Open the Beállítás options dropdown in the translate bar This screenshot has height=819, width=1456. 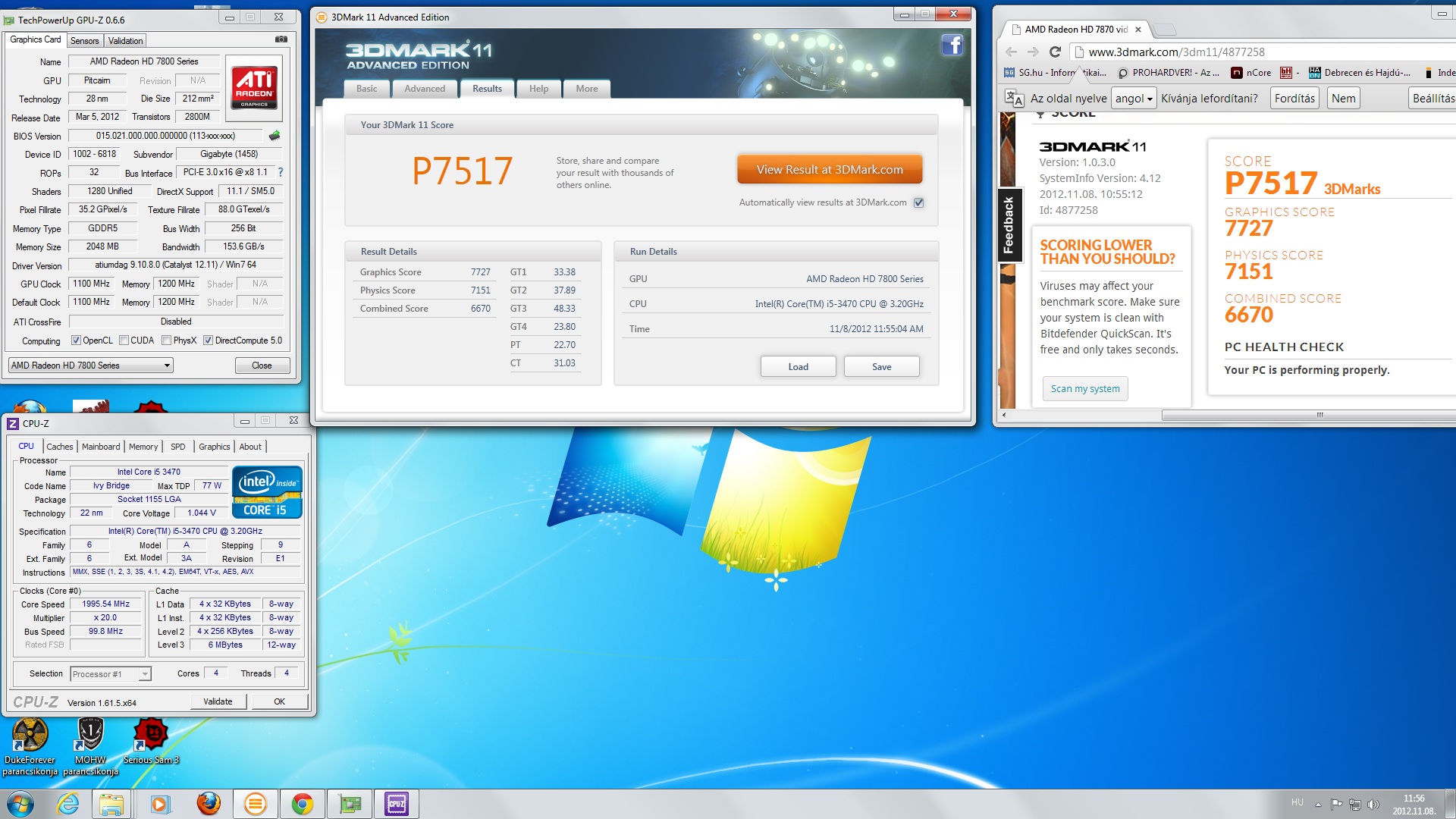click(1432, 98)
